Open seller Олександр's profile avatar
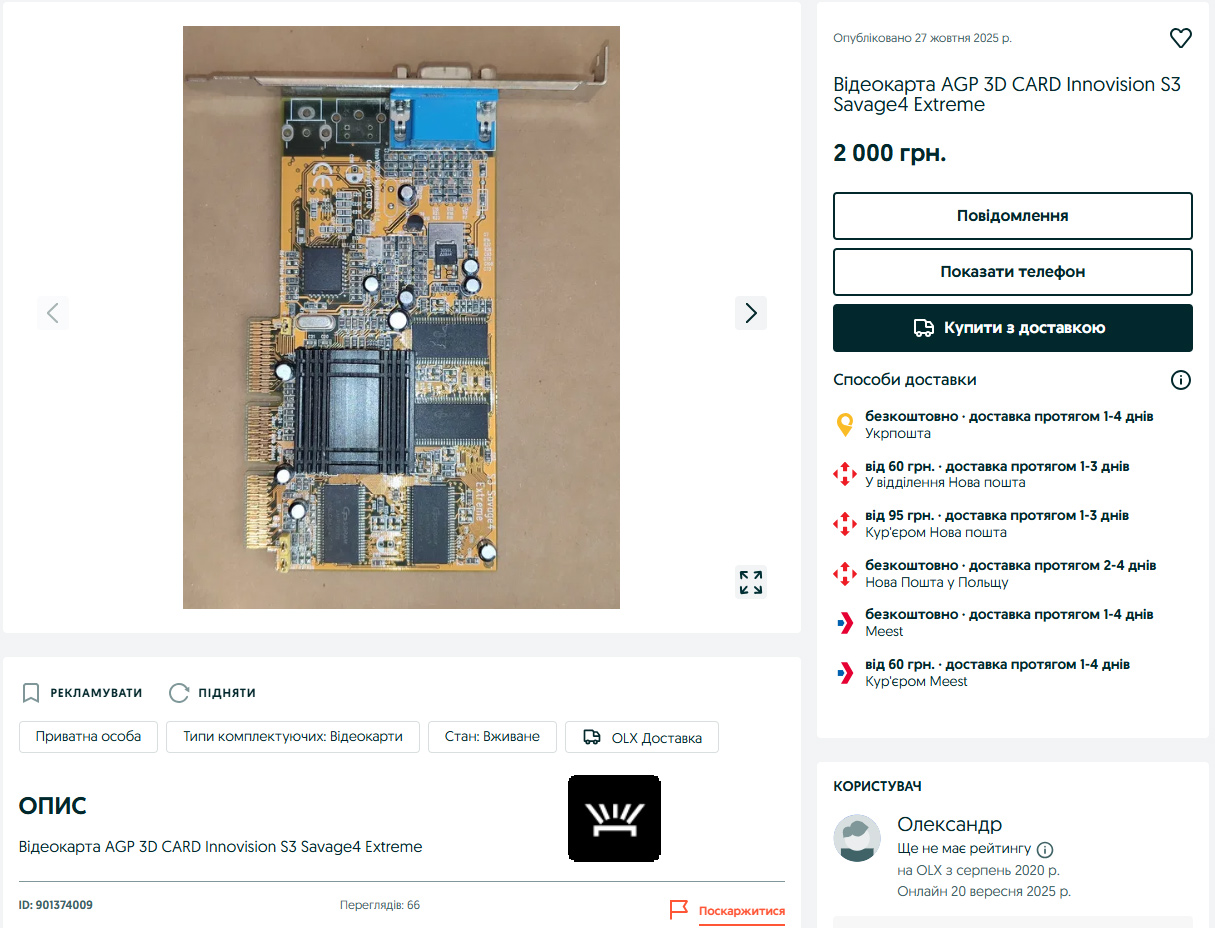The image size is (1215, 928). point(857,838)
